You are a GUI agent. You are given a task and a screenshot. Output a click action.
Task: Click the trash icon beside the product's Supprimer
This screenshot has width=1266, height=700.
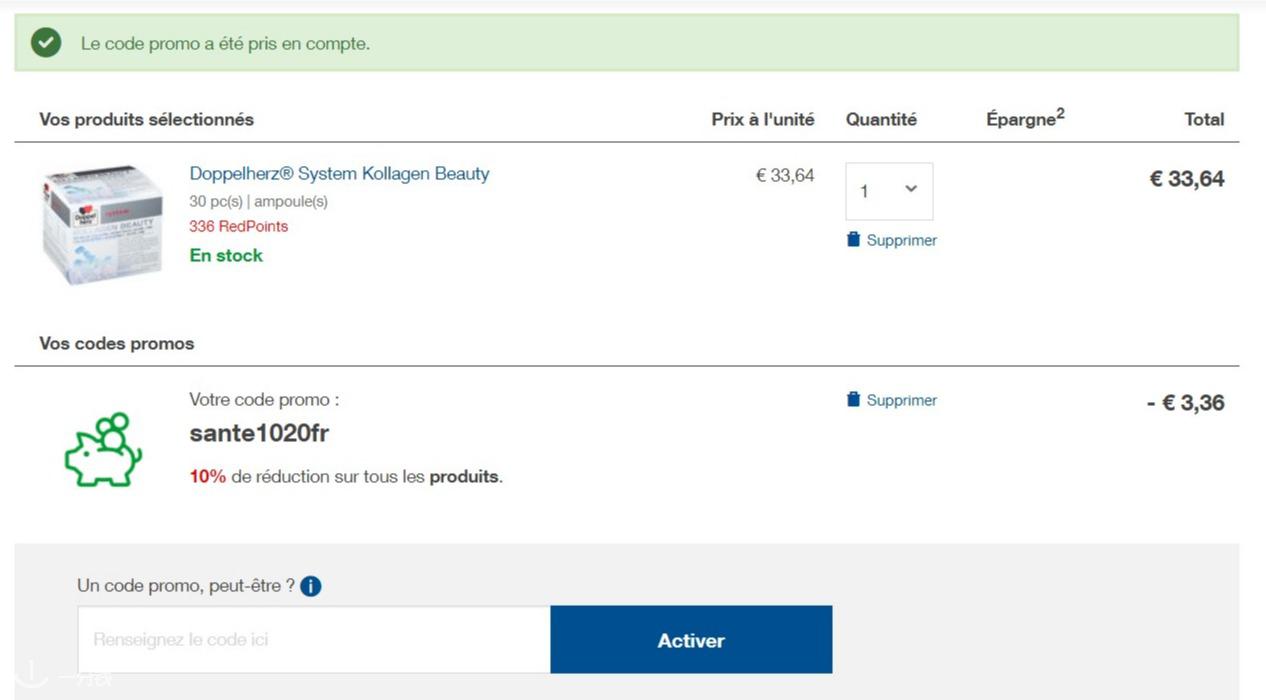point(853,240)
